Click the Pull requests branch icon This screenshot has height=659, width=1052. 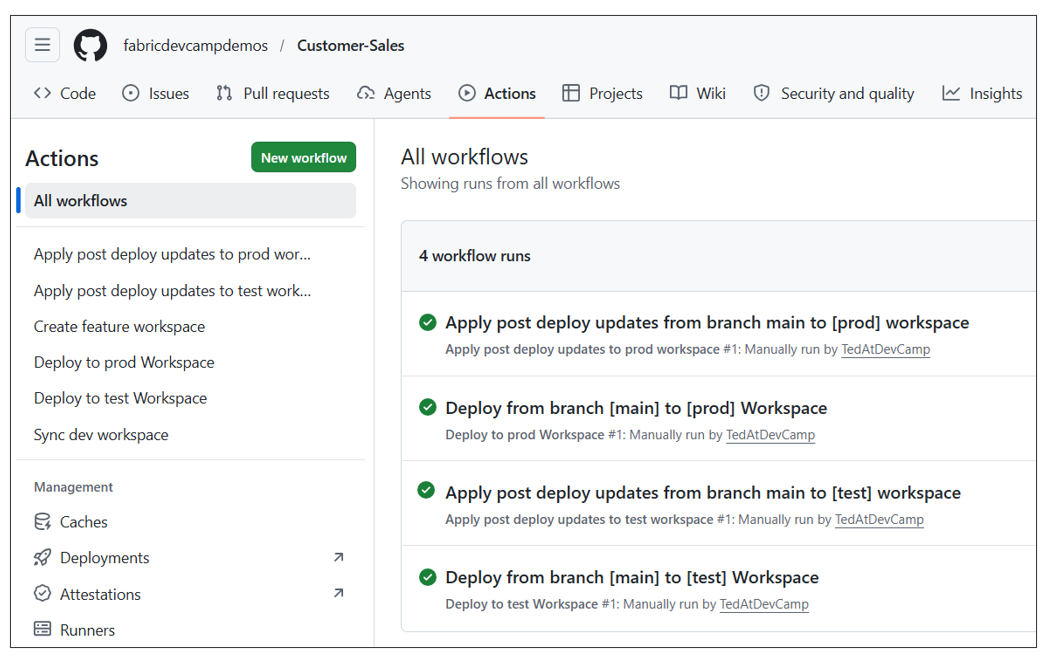224,93
